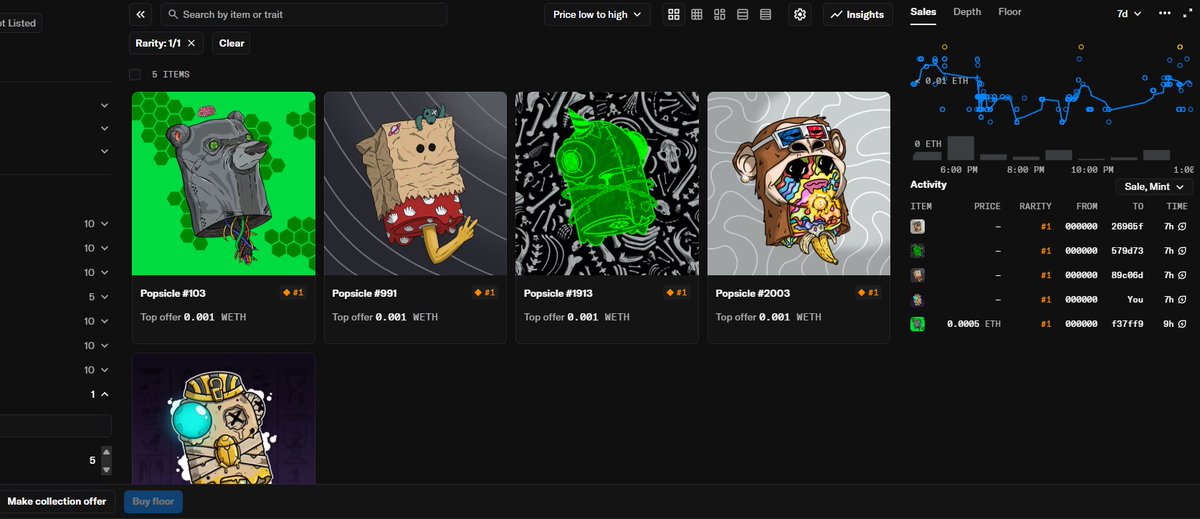
Task: Clear all applied filters
Action: coord(232,43)
